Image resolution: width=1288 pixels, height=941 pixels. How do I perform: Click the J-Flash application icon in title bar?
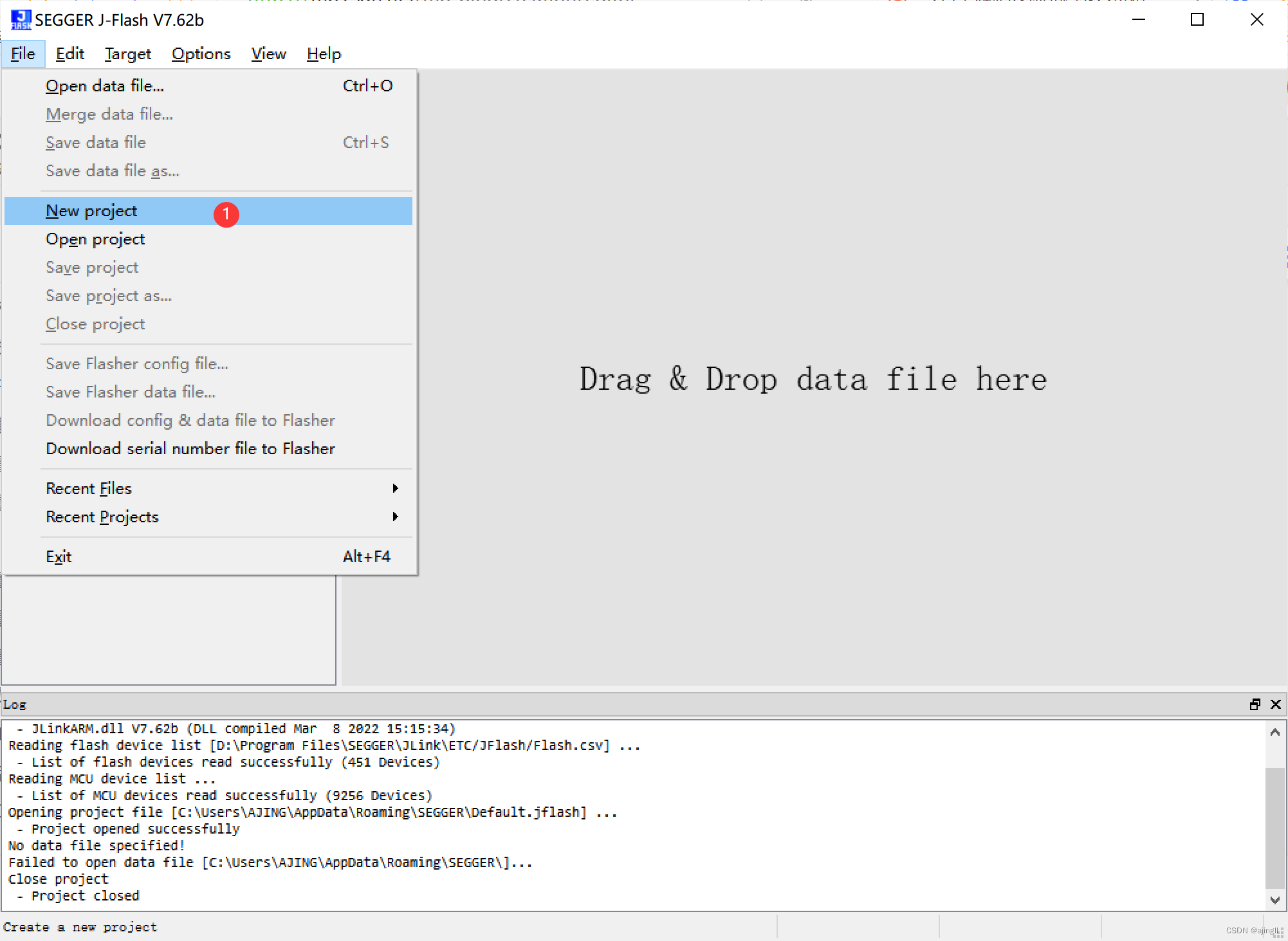pyautogui.click(x=21, y=19)
